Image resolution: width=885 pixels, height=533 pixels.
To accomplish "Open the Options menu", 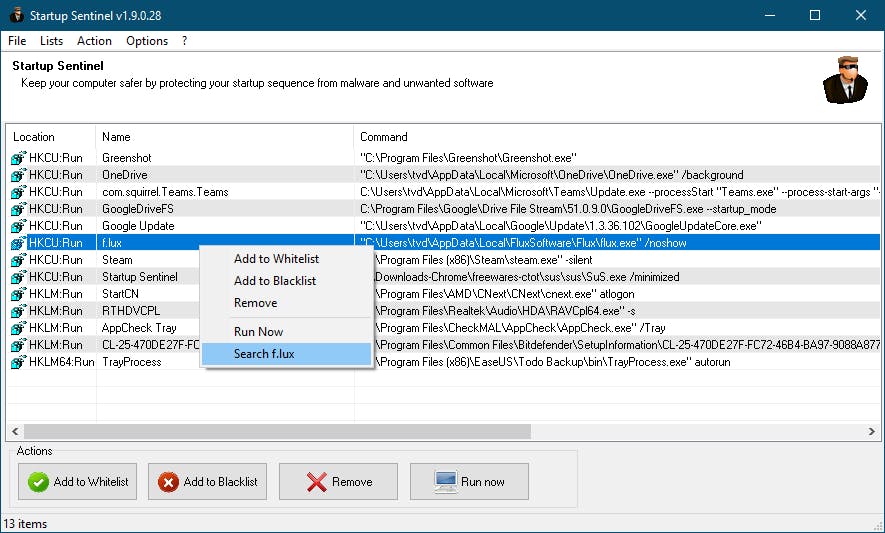I will point(147,41).
